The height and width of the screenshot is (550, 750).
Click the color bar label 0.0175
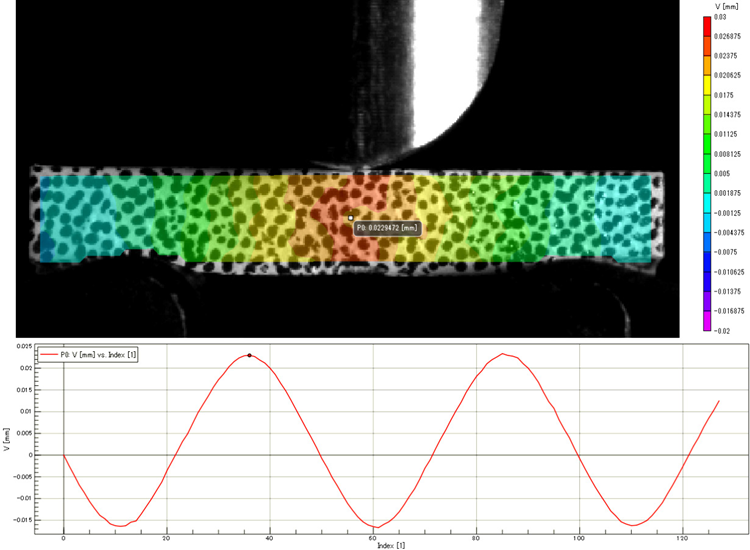point(724,95)
